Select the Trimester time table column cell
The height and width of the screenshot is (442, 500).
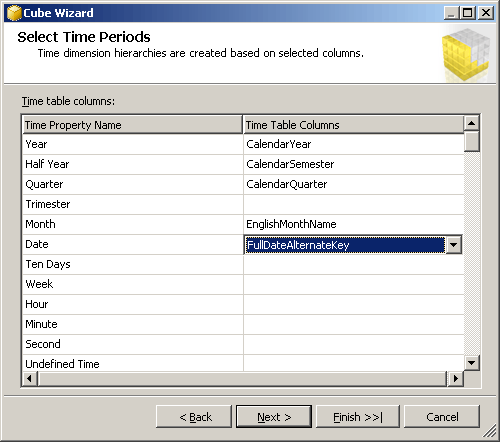point(354,204)
